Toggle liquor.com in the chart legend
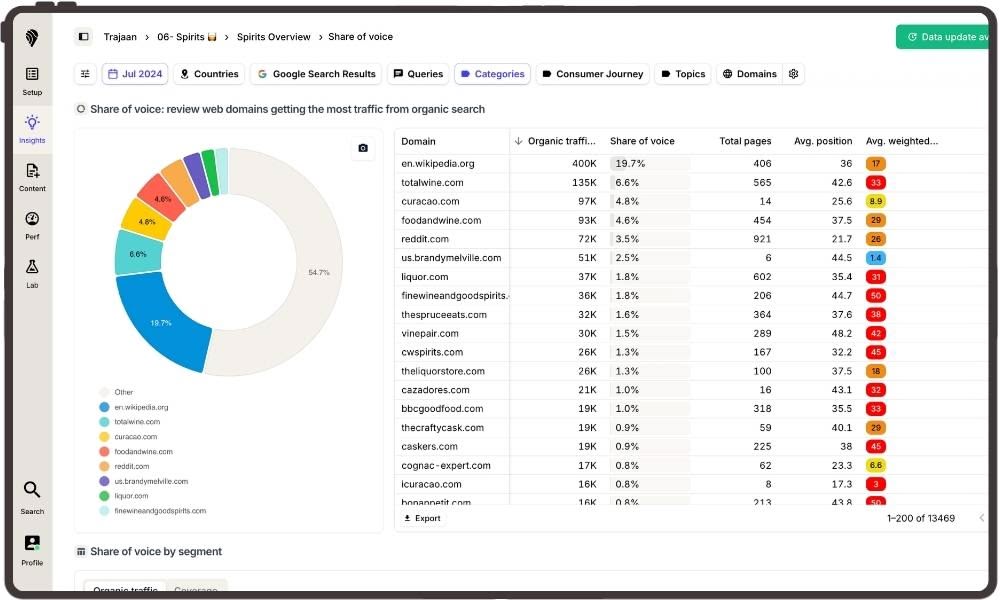This screenshot has width=1000, height=600. 124,495
